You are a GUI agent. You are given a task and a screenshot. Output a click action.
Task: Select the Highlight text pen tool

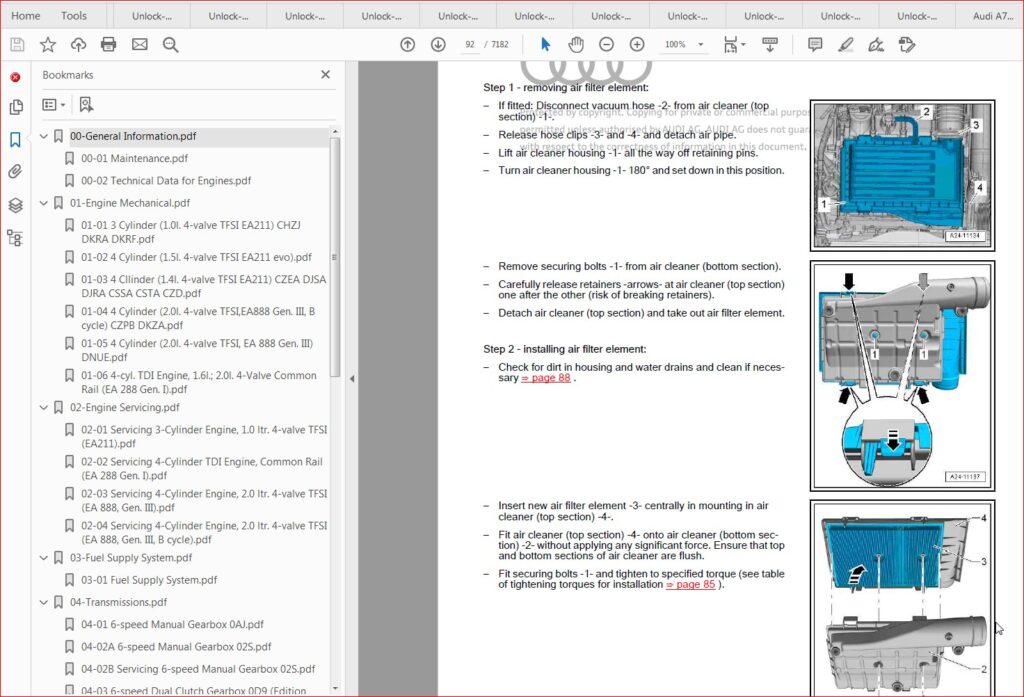coord(846,44)
